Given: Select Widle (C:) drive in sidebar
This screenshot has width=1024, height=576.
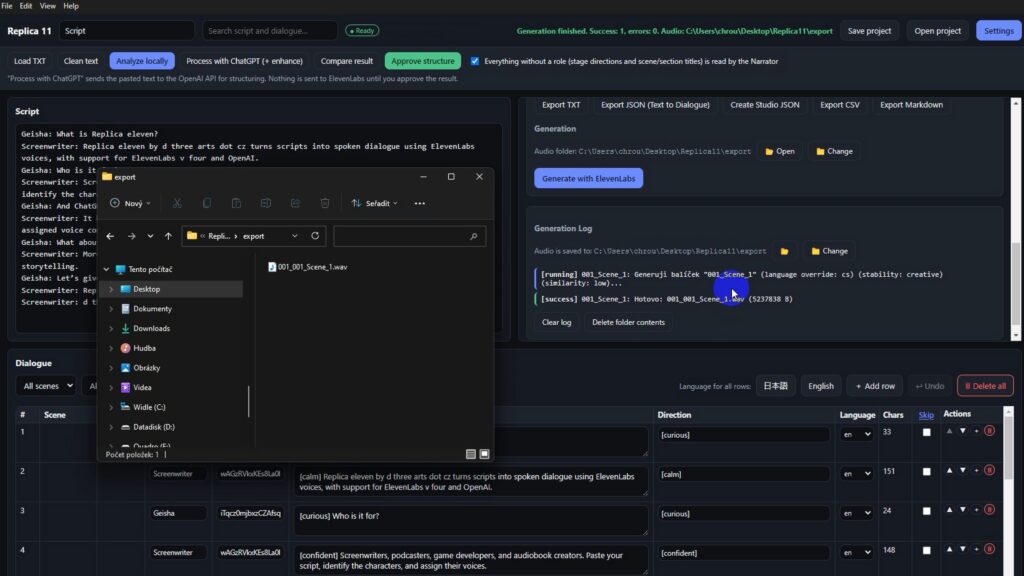Looking at the screenshot, I should 149,407.
